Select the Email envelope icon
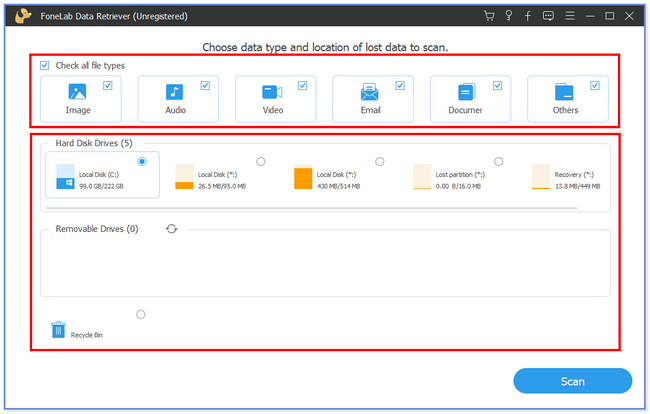This screenshot has height=414, width=650. tap(369, 92)
